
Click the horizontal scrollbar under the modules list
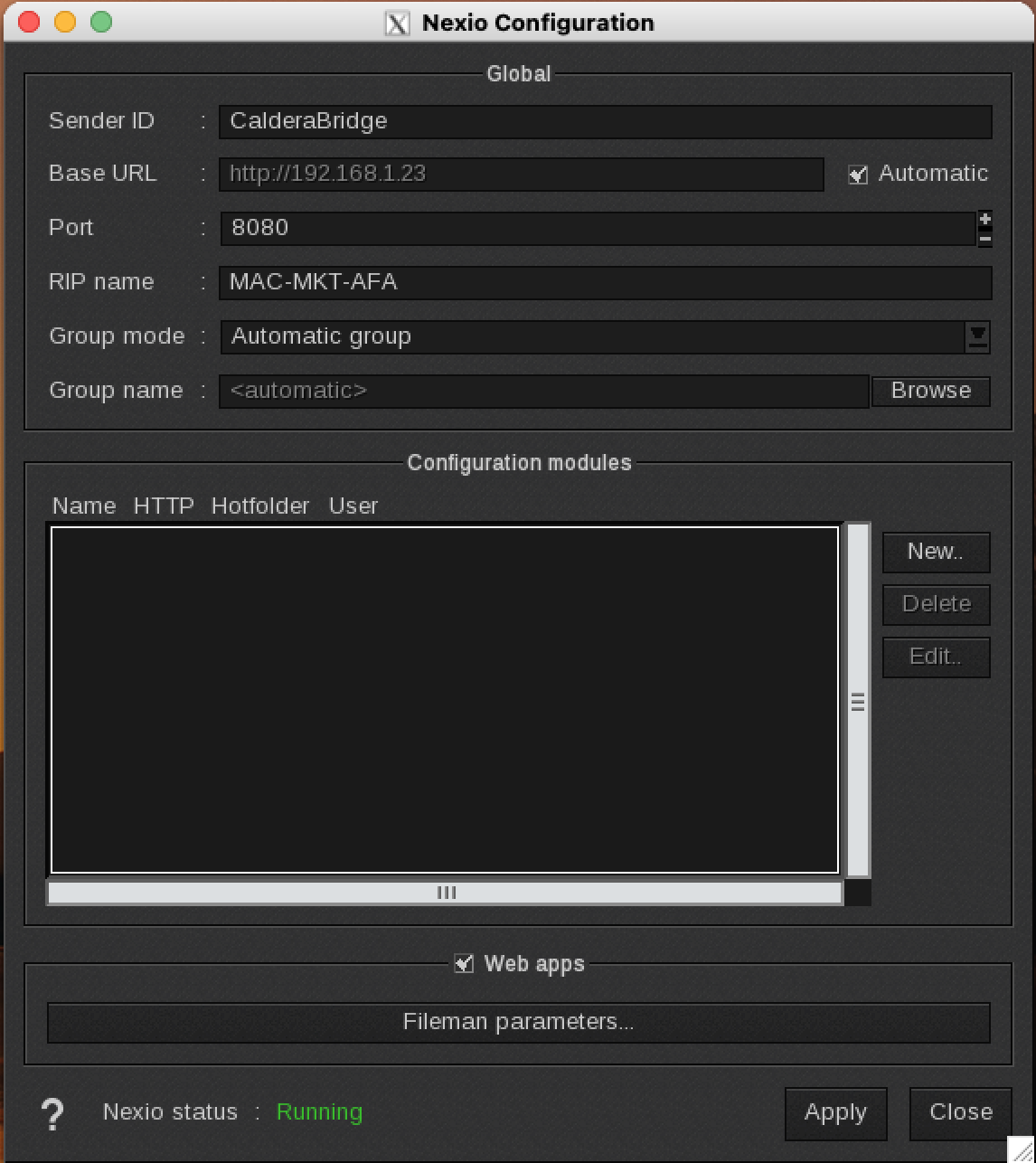coord(446,893)
